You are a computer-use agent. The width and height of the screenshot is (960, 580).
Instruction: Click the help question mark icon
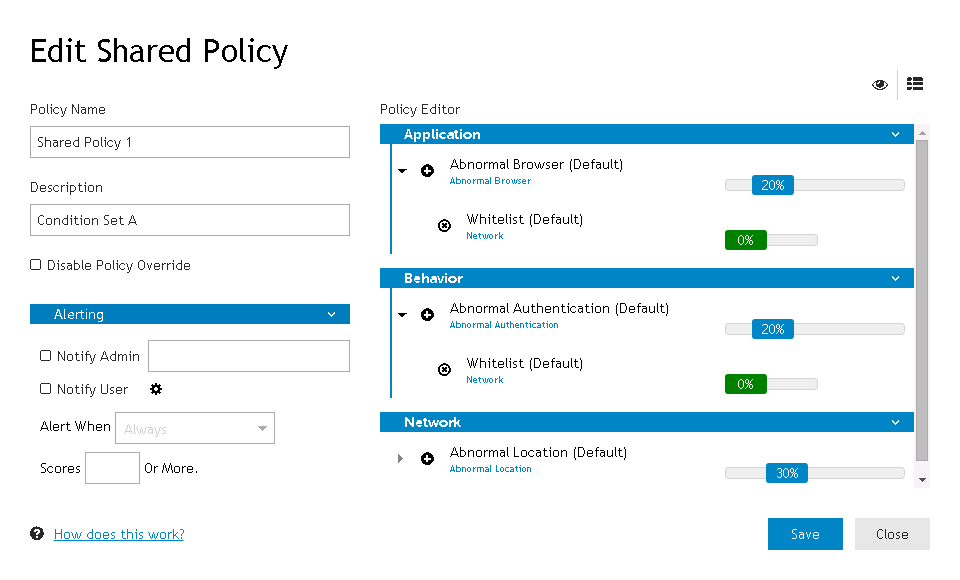37,534
